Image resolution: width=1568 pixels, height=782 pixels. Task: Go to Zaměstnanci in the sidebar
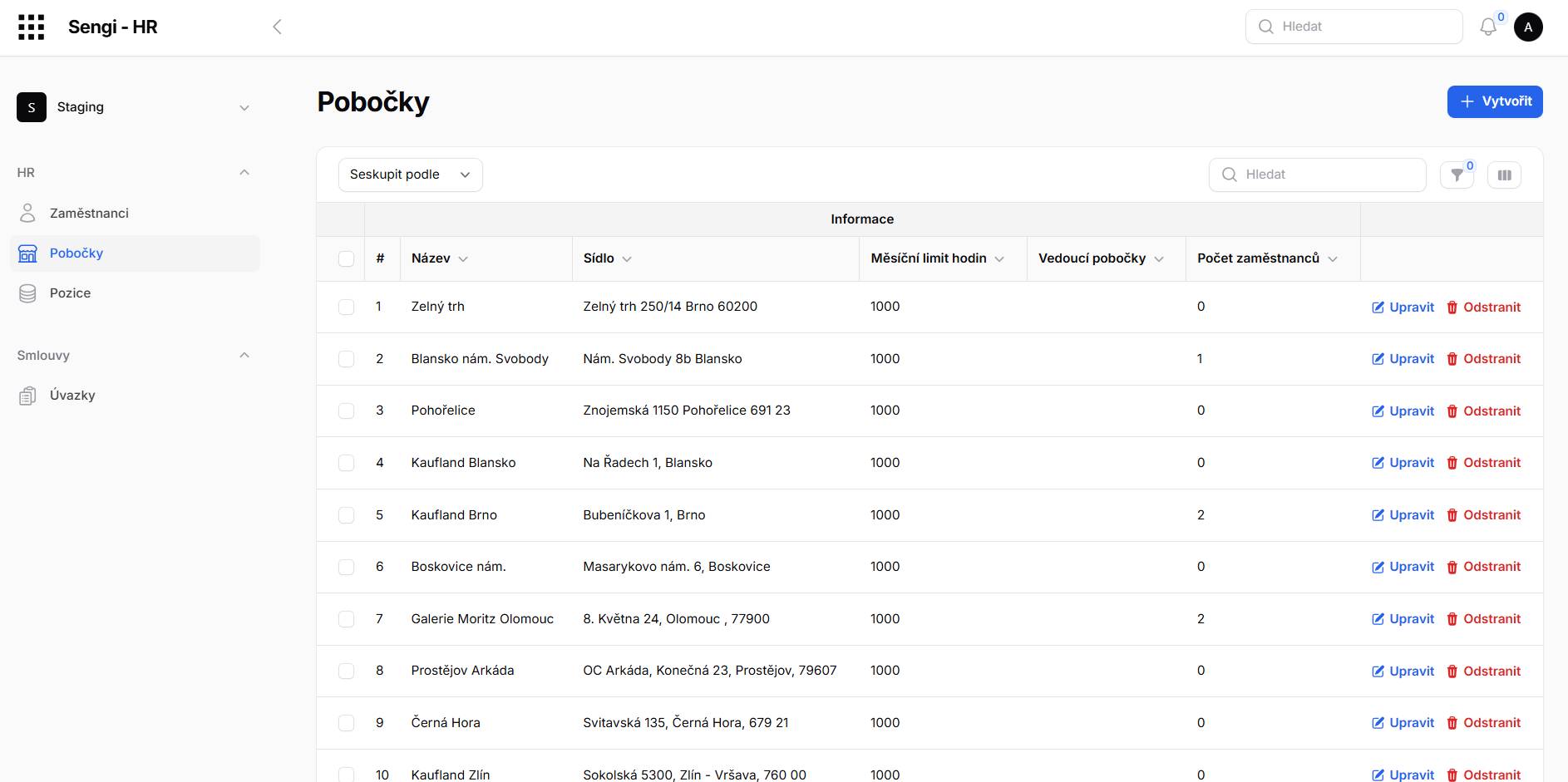coord(136,214)
